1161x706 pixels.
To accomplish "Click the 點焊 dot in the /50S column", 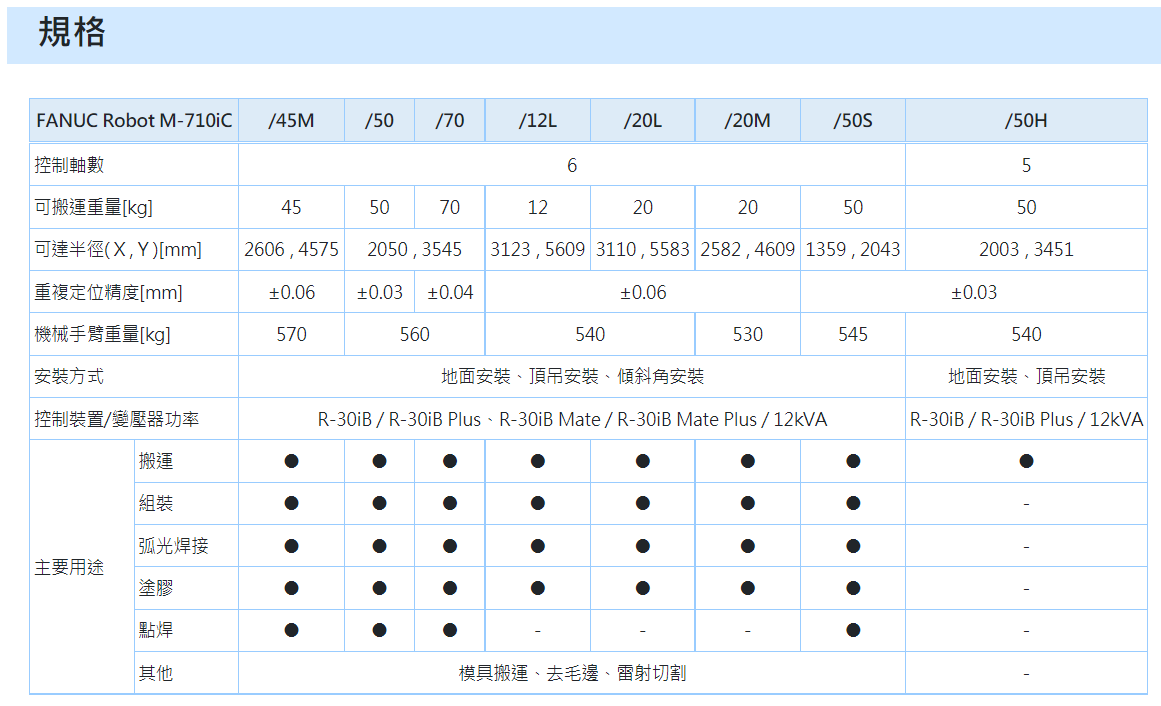I will (853, 630).
